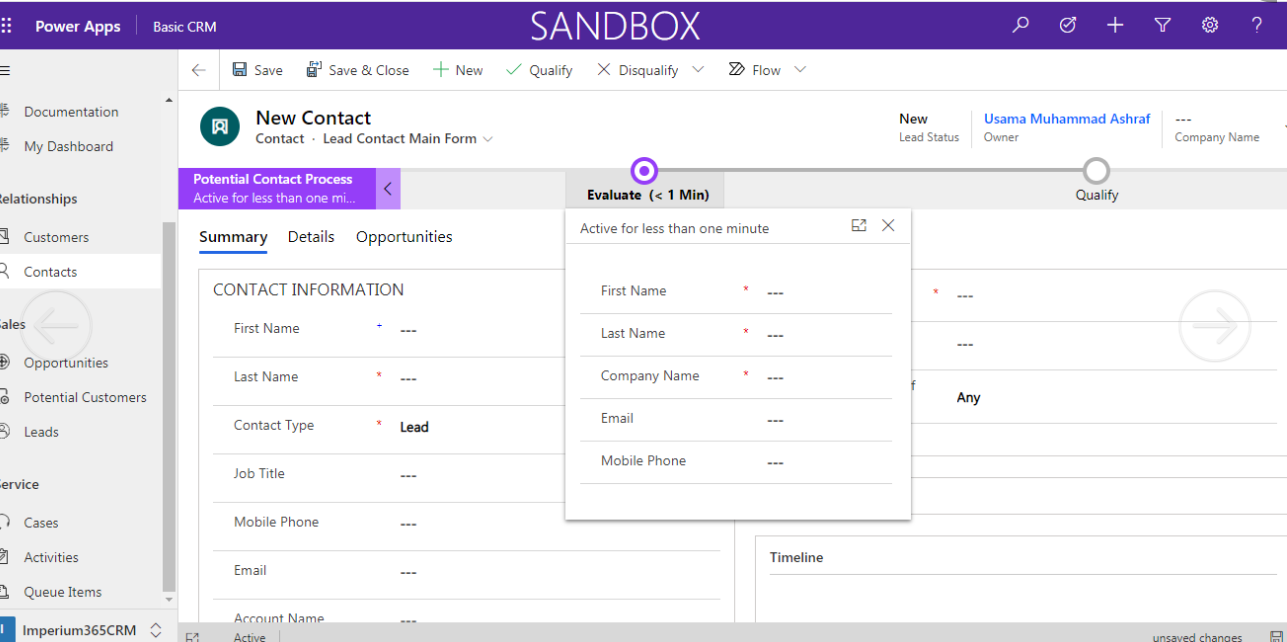
Task: Pop out the Evaluate stage flyout
Action: [x=858, y=226]
